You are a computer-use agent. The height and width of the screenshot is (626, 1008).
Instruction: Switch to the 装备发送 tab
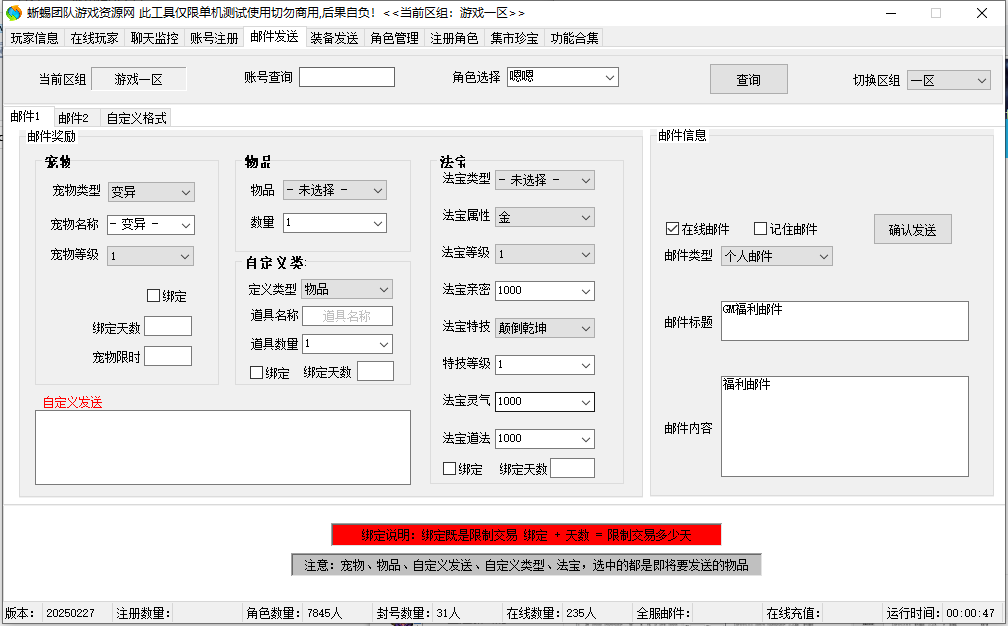334,38
